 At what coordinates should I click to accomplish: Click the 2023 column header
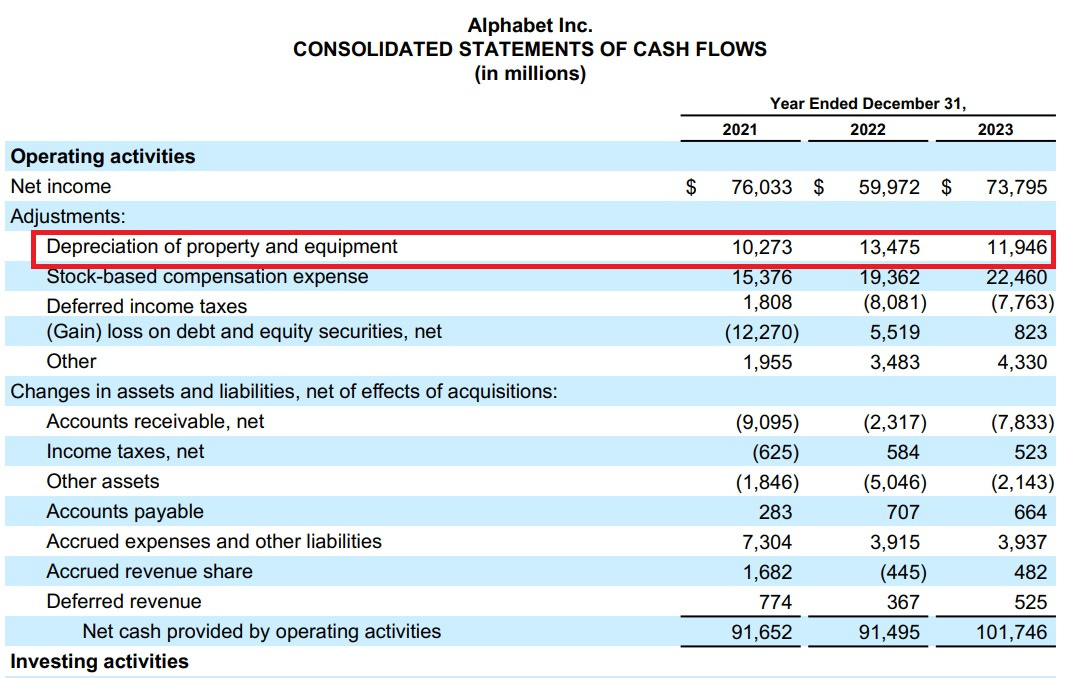[995, 130]
